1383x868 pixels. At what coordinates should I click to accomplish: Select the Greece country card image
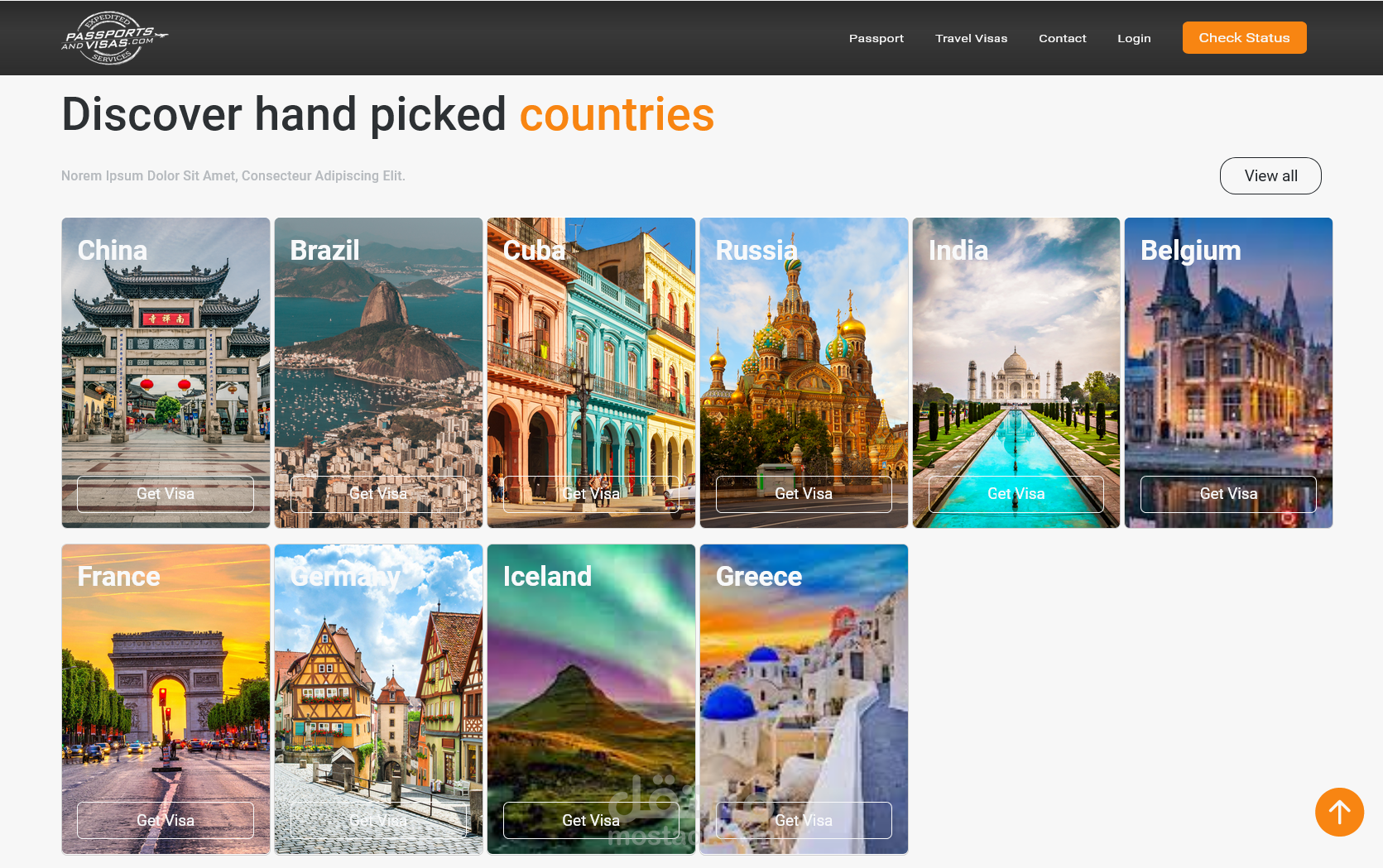(804, 699)
